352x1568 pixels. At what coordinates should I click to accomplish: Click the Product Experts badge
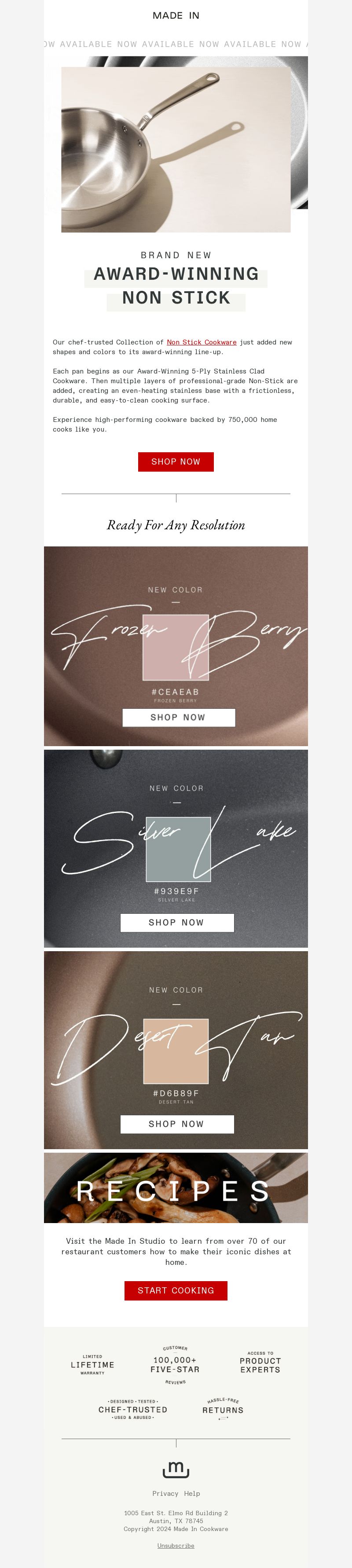tap(260, 1364)
